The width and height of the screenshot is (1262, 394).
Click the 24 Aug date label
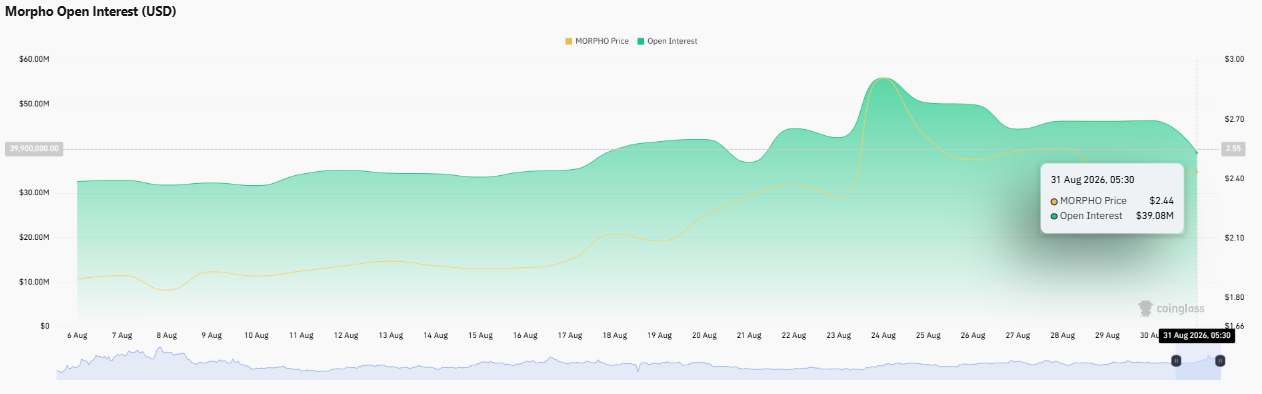884,335
